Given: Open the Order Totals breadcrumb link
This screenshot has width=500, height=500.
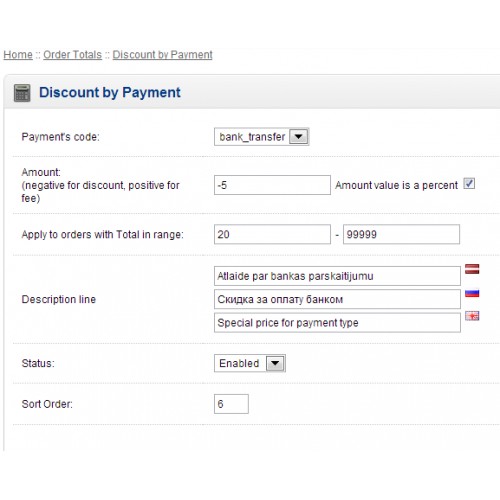Looking at the screenshot, I should (72, 55).
